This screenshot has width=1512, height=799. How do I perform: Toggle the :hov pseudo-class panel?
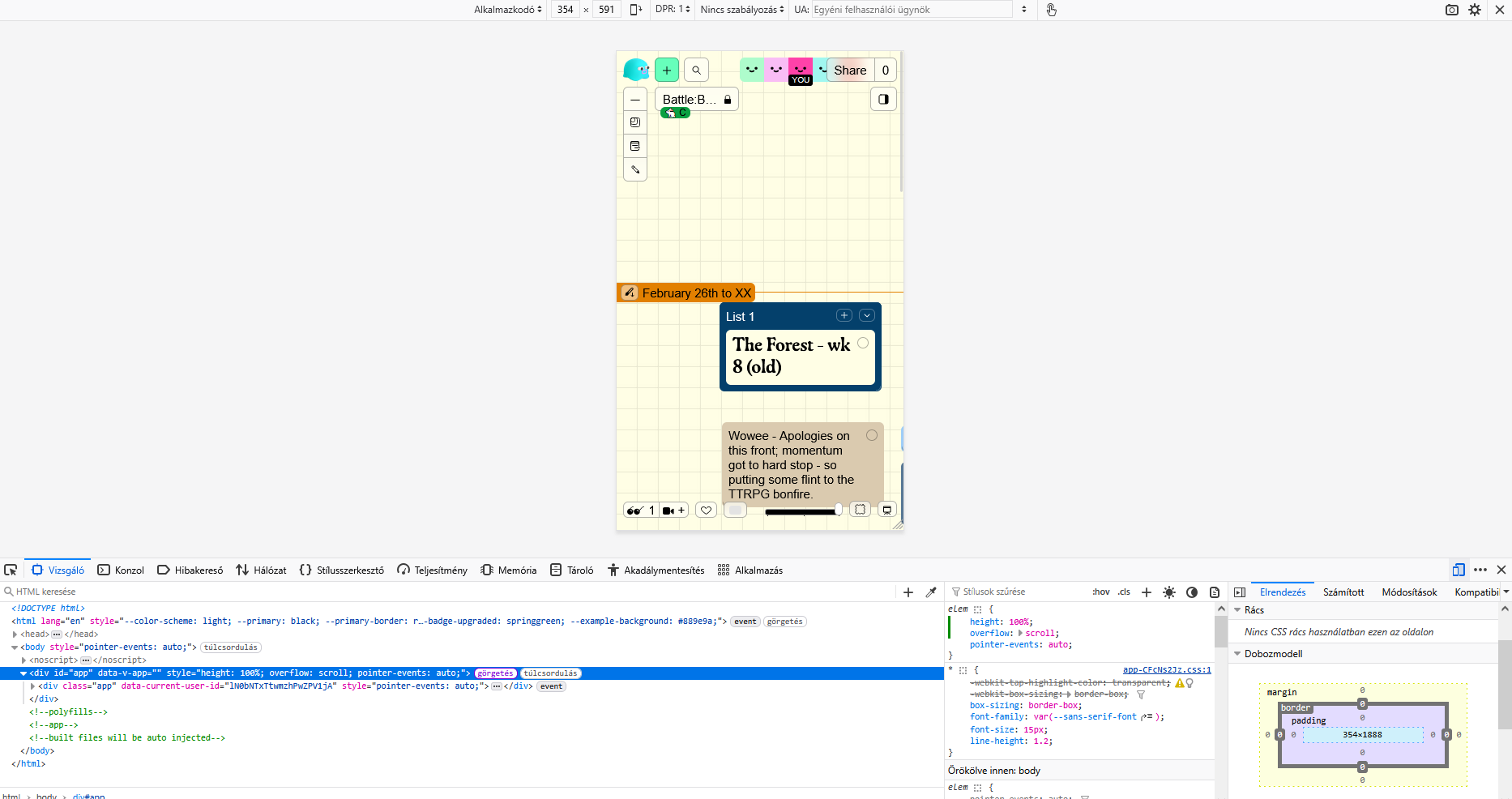(x=1100, y=592)
